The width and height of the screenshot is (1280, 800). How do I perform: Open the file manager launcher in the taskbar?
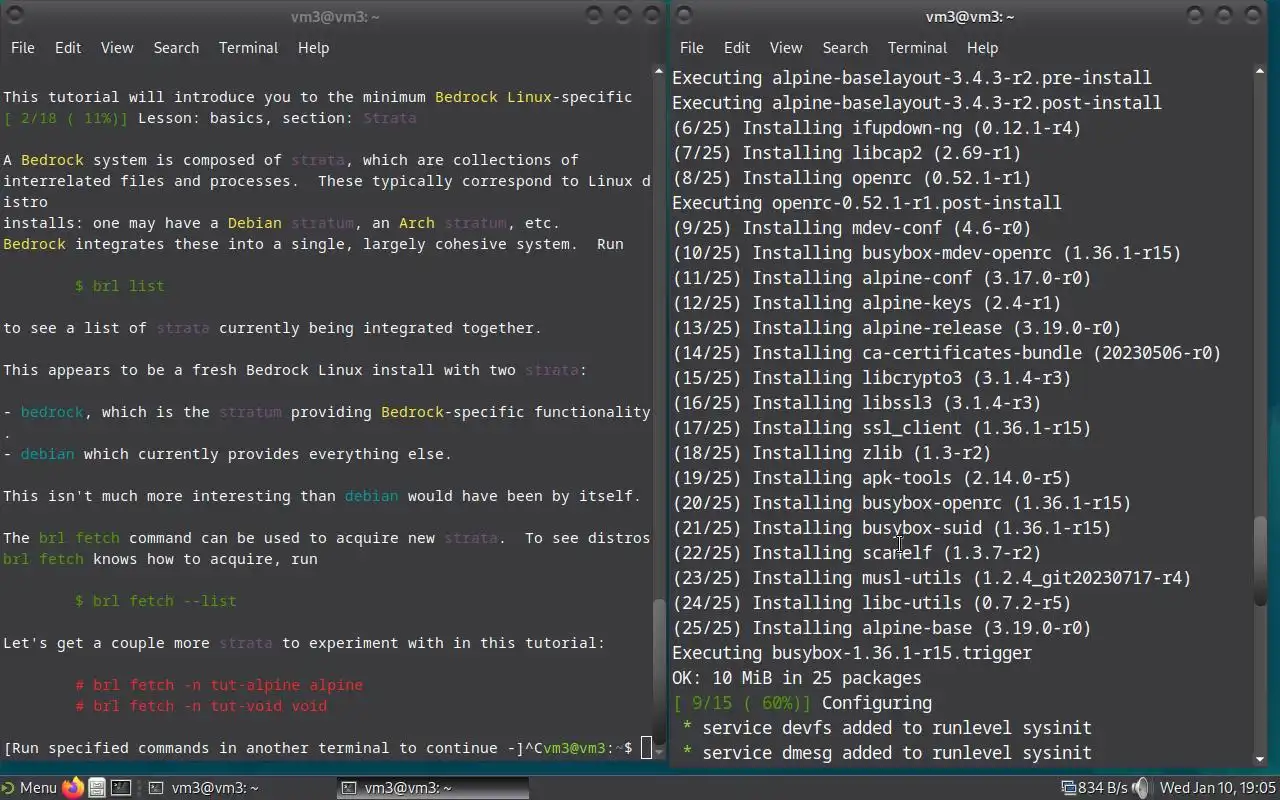(97, 788)
